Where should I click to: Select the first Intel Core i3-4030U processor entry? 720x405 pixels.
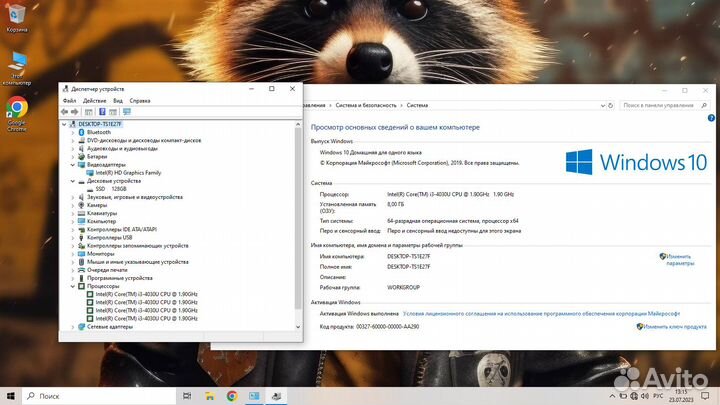[146, 294]
